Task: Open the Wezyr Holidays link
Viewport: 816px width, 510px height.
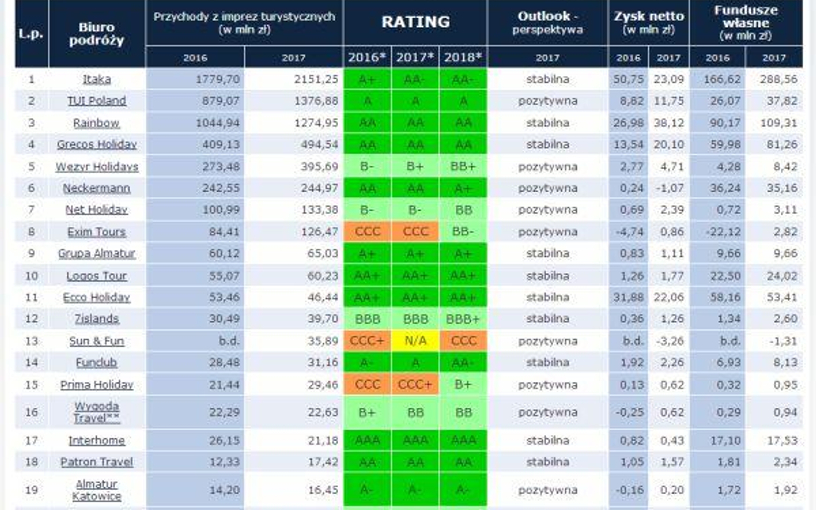Action: point(97,167)
